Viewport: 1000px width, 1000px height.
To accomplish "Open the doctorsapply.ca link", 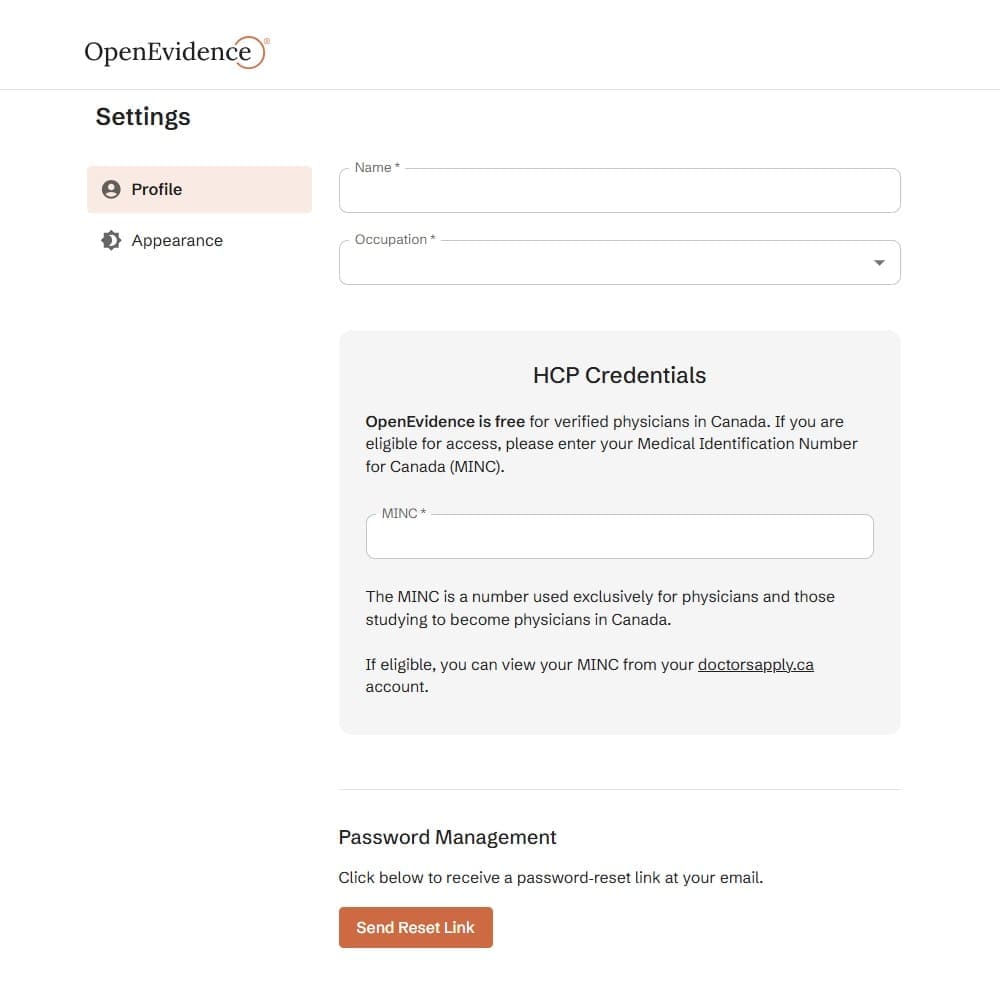I will [x=755, y=664].
